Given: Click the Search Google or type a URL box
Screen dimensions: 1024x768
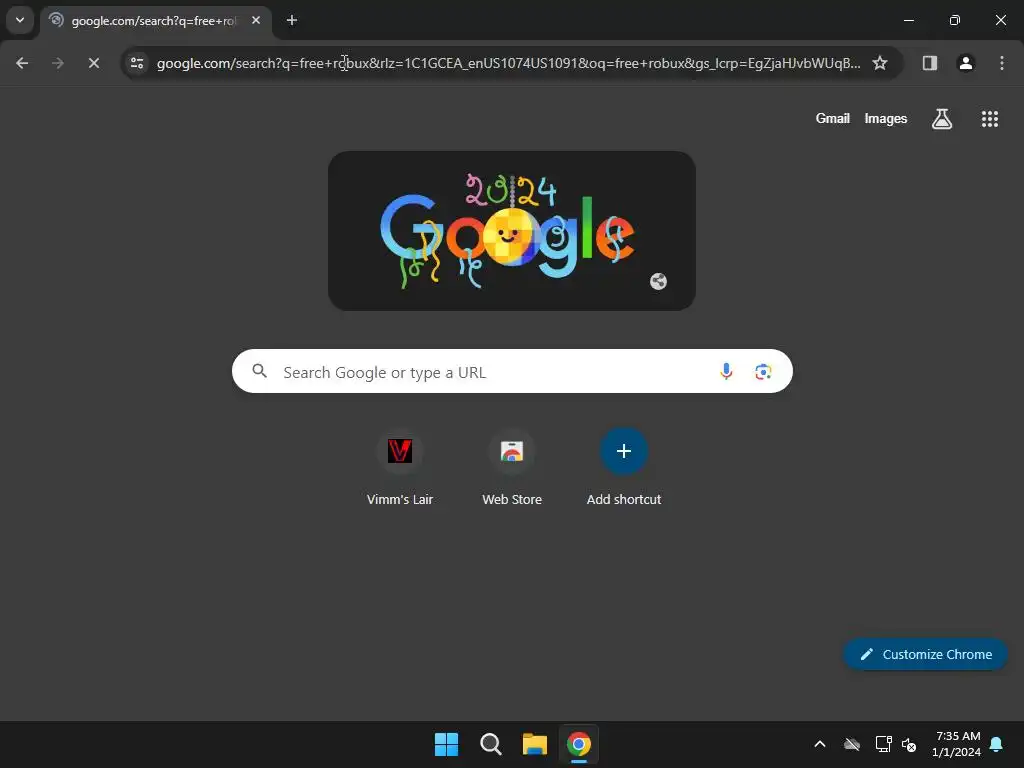Looking at the screenshot, I should pyautogui.click(x=512, y=372).
